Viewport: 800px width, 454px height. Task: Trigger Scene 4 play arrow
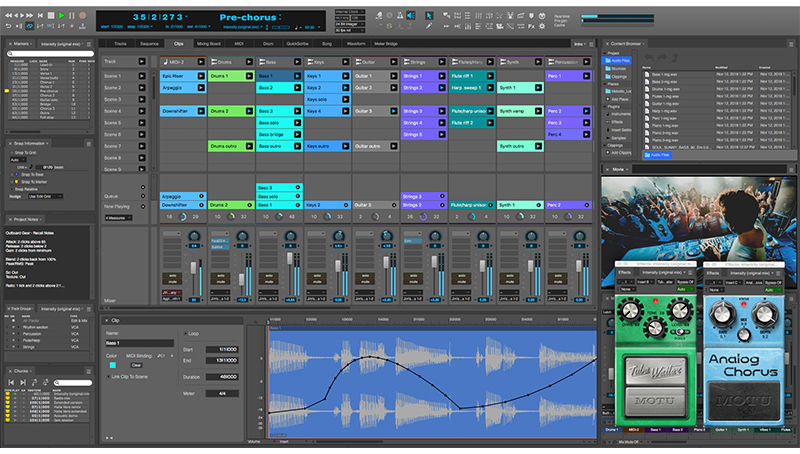142,111
